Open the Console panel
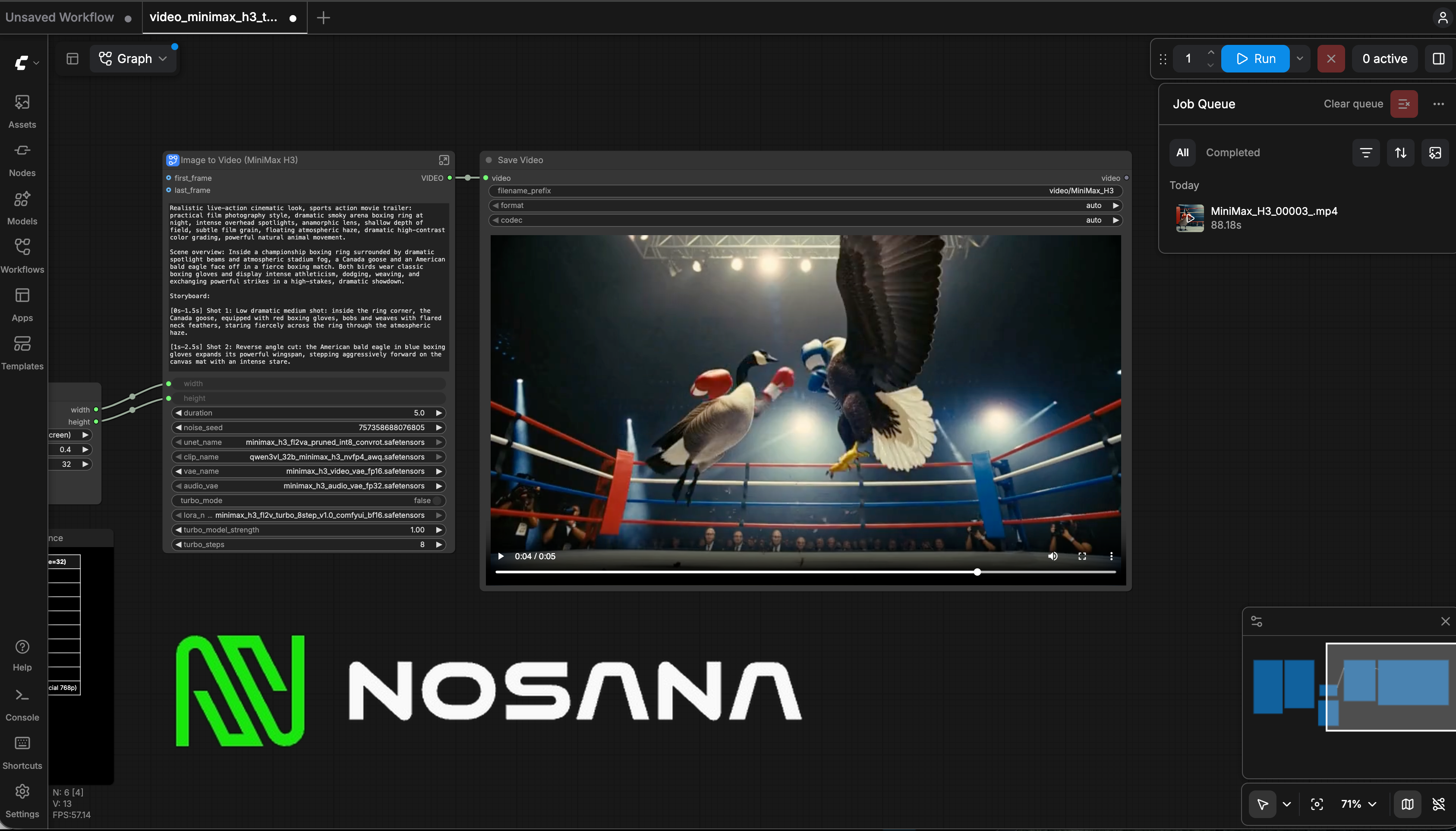 pos(22,704)
